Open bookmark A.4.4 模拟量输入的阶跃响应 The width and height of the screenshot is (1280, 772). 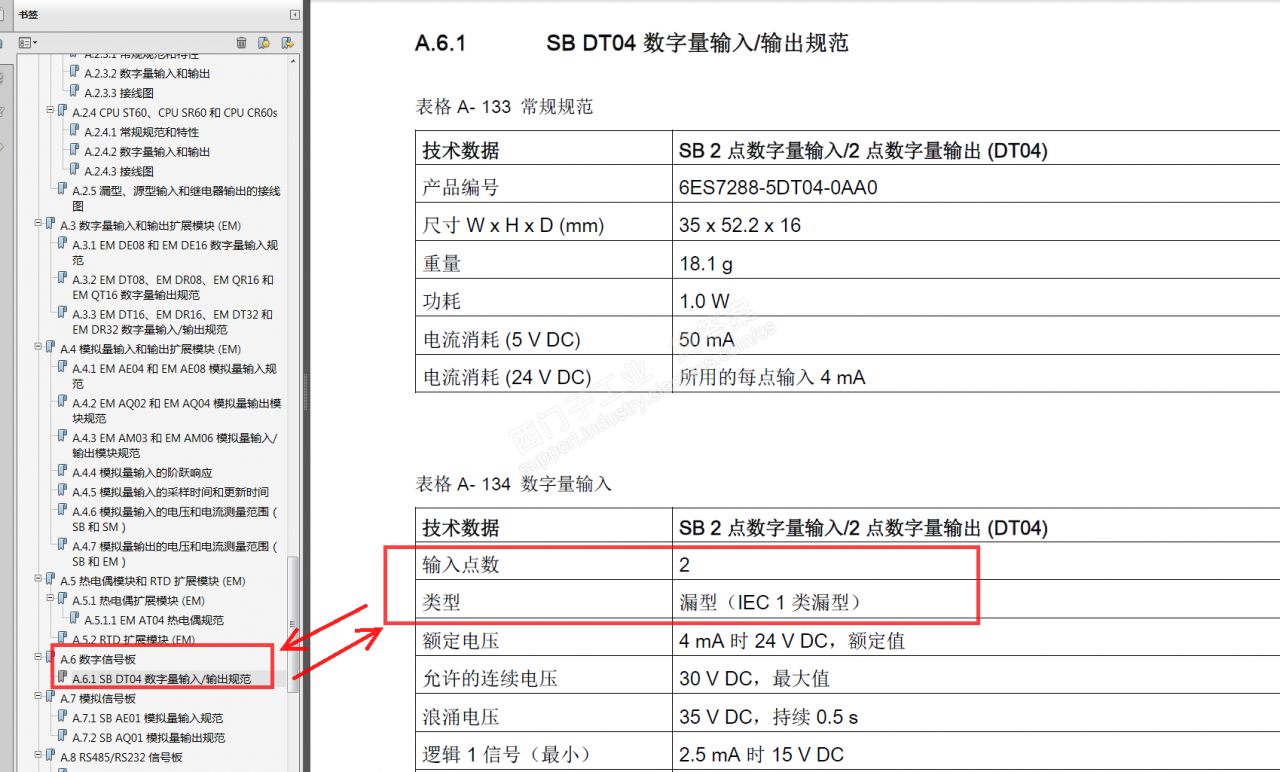point(142,472)
